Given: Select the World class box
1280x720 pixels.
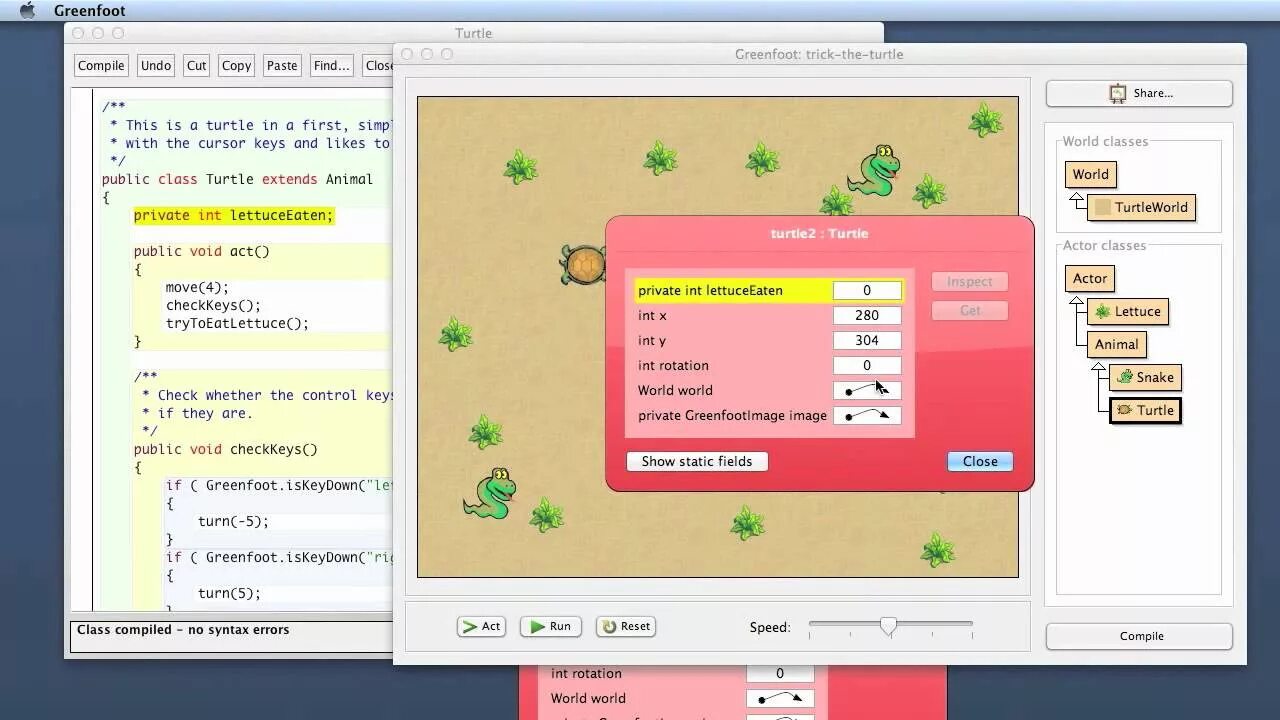Looking at the screenshot, I should coord(1090,174).
